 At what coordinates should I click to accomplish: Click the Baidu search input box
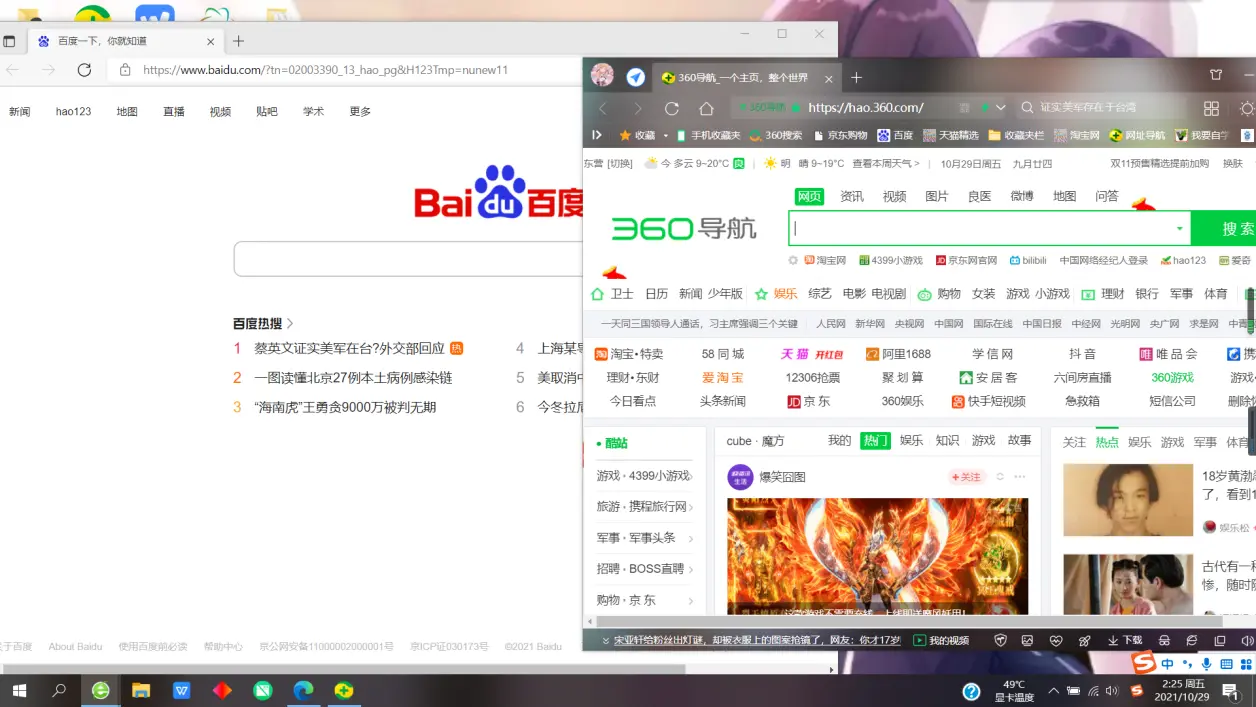(x=408, y=258)
